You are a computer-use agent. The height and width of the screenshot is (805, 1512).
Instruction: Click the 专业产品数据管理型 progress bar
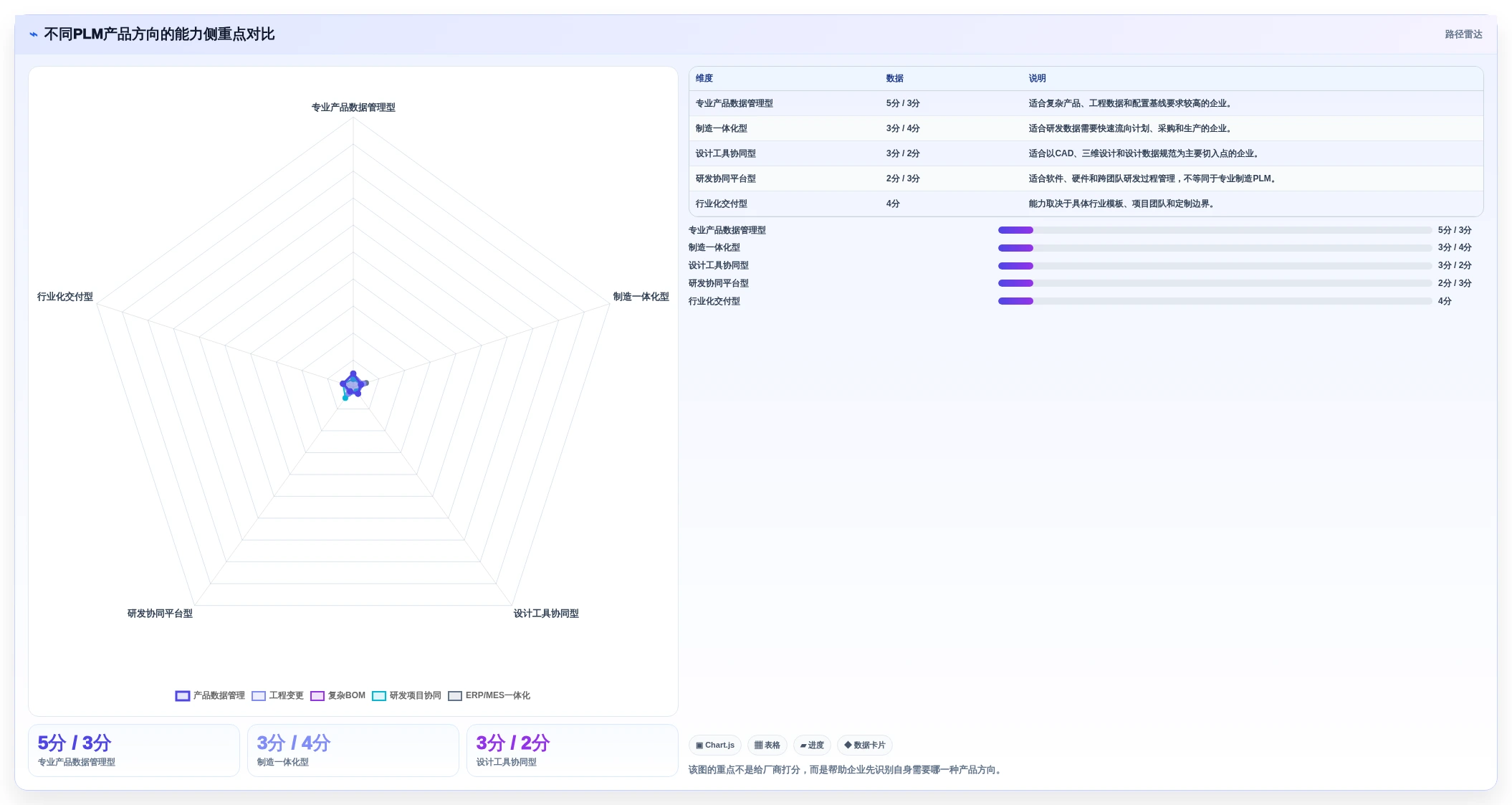(x=1215, y=230)
